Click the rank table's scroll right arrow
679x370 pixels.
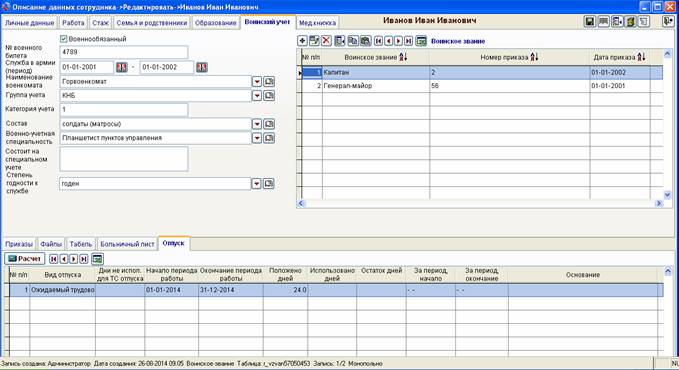pos(659,203)
